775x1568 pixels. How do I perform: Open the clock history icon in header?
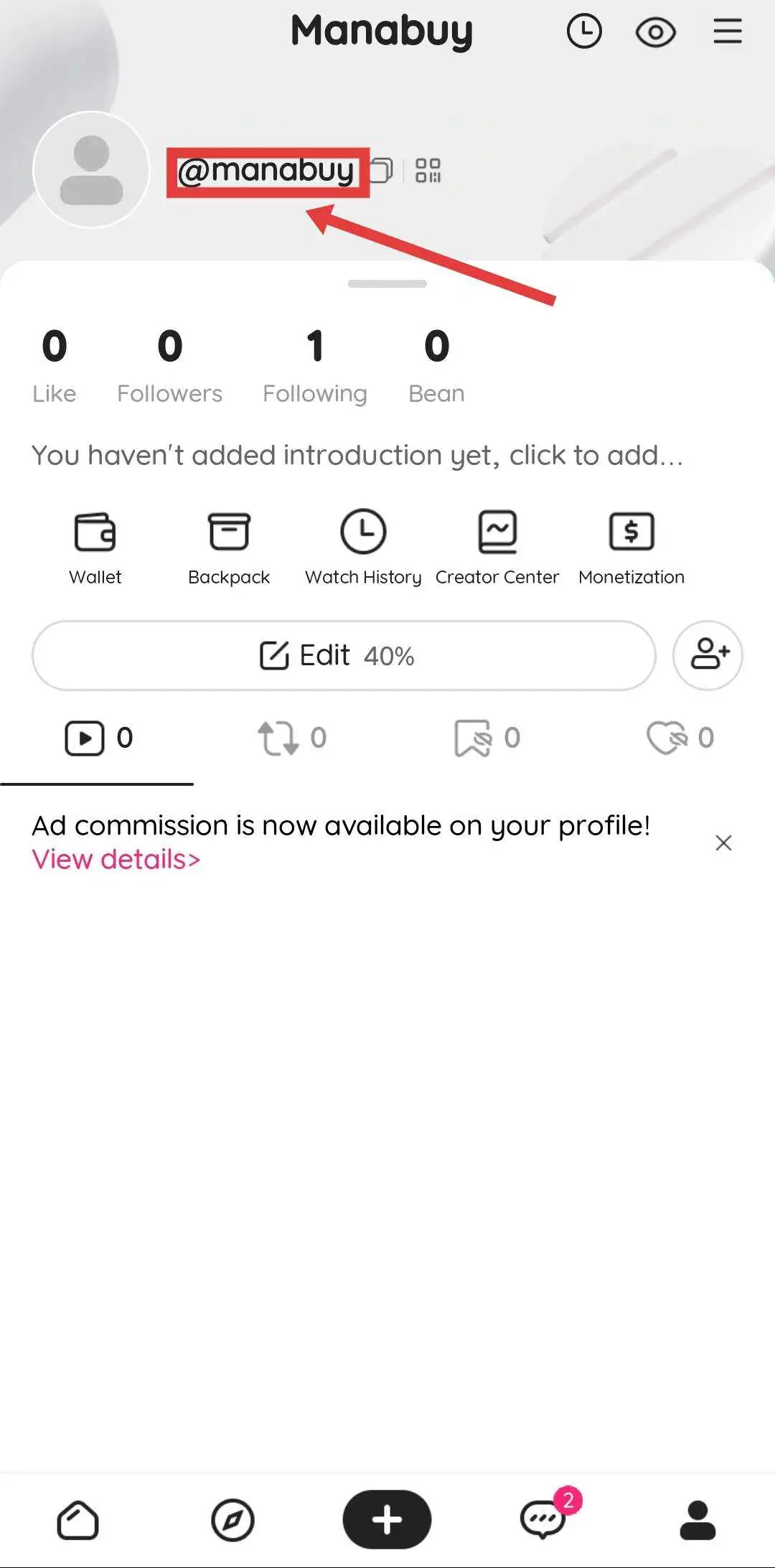click(x=584, y=32)
